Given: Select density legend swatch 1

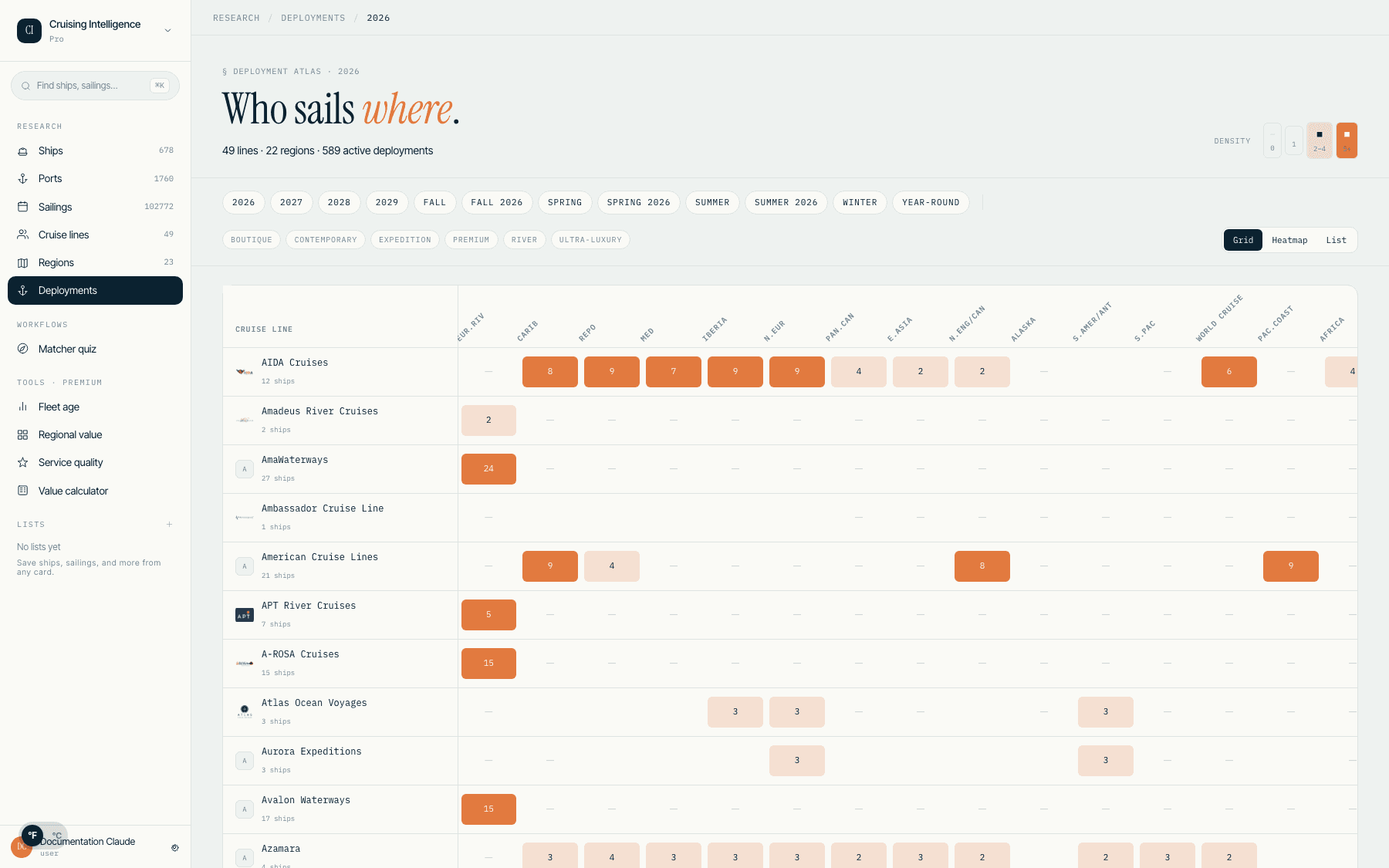Looking at the screenshot, I should [1294, 141].
